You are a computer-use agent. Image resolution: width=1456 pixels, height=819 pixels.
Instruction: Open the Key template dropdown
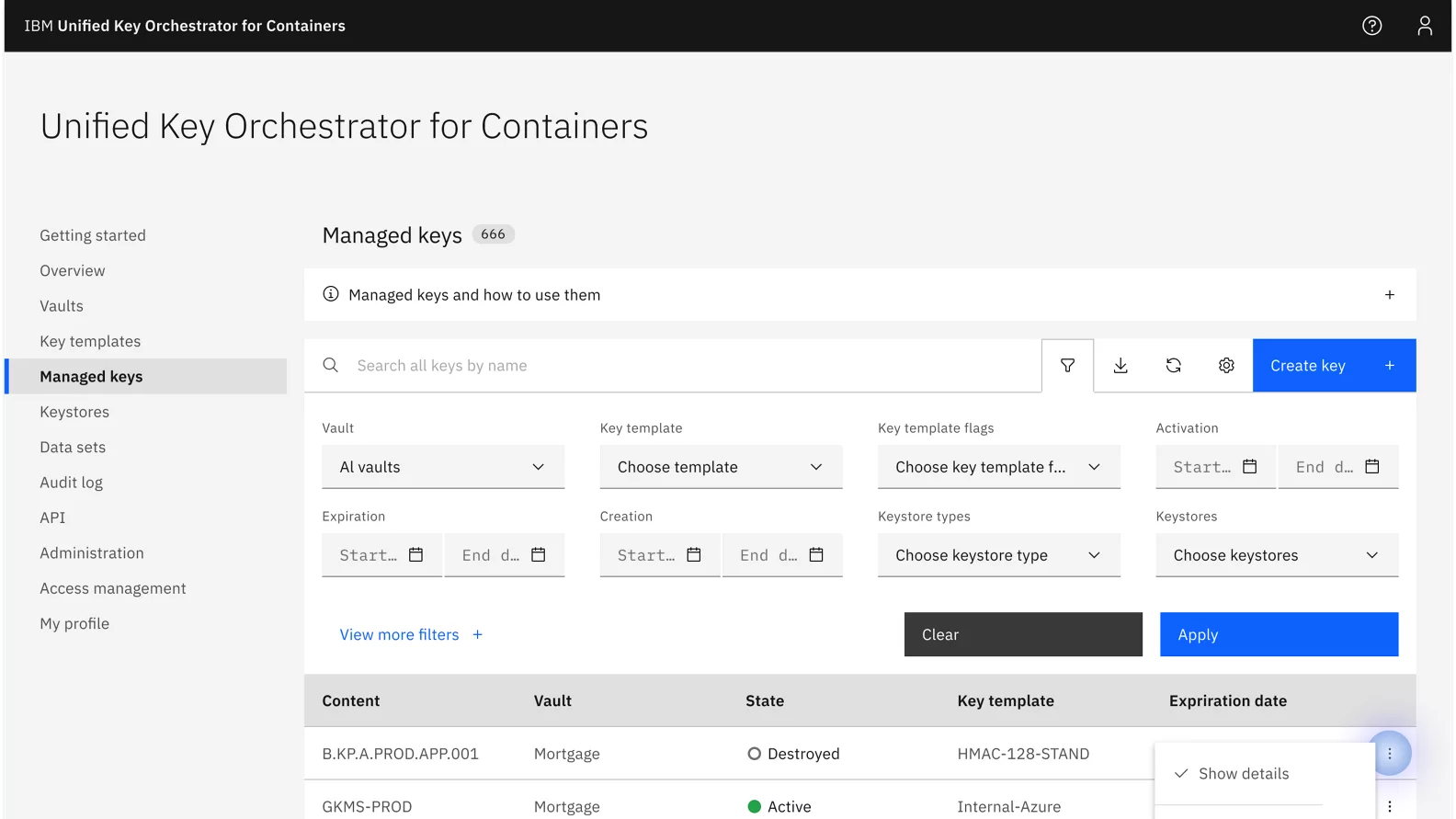point(721,467)
